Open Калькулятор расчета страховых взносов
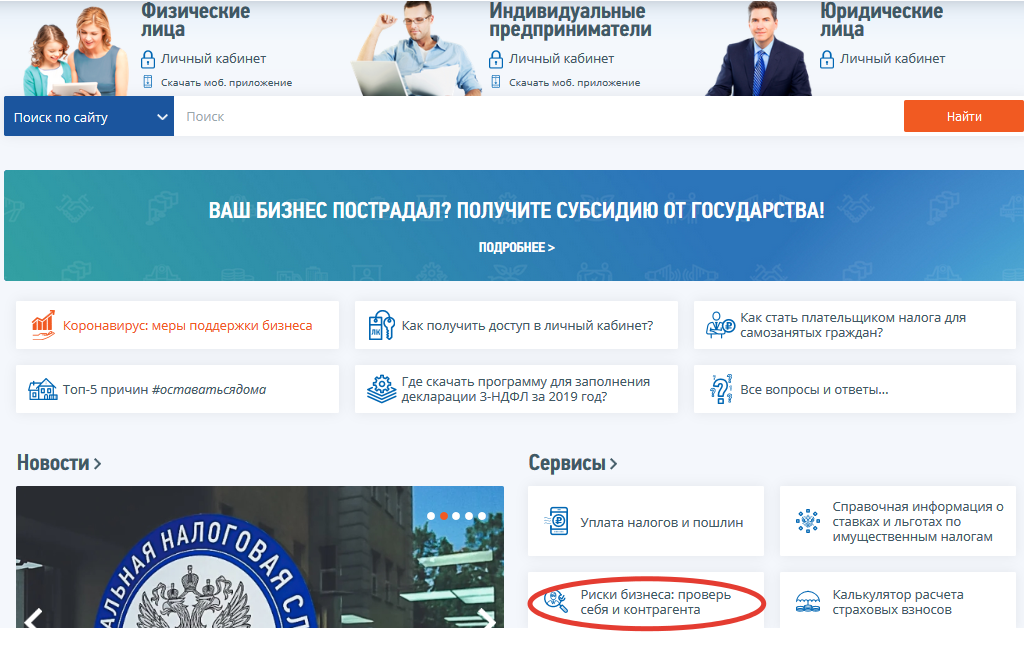This screenshot has height=655, width=1024. (898, 601)
